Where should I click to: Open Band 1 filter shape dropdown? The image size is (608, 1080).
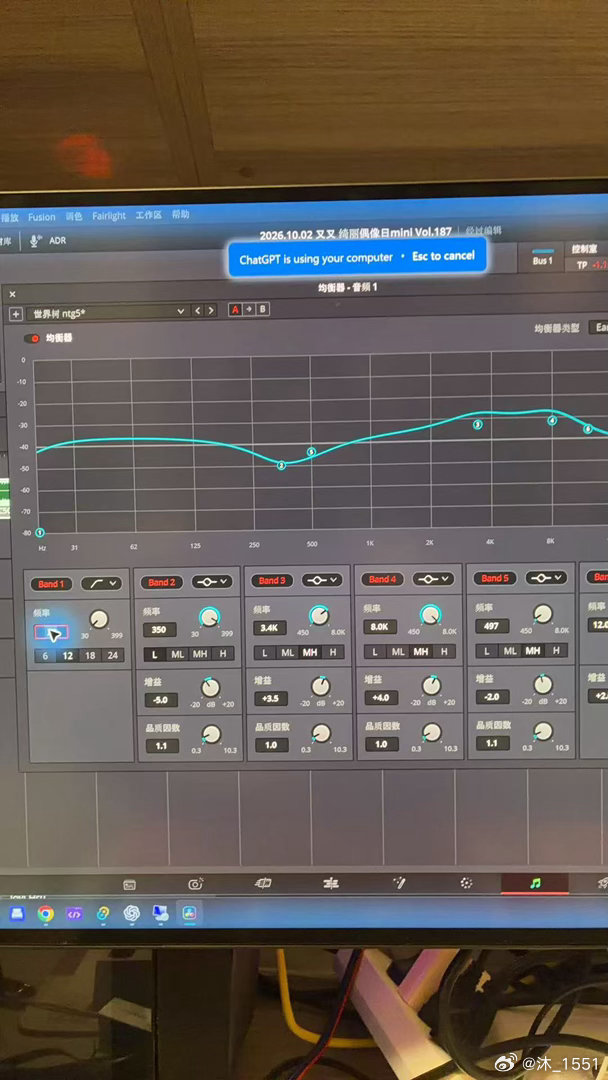click(102, 583)
